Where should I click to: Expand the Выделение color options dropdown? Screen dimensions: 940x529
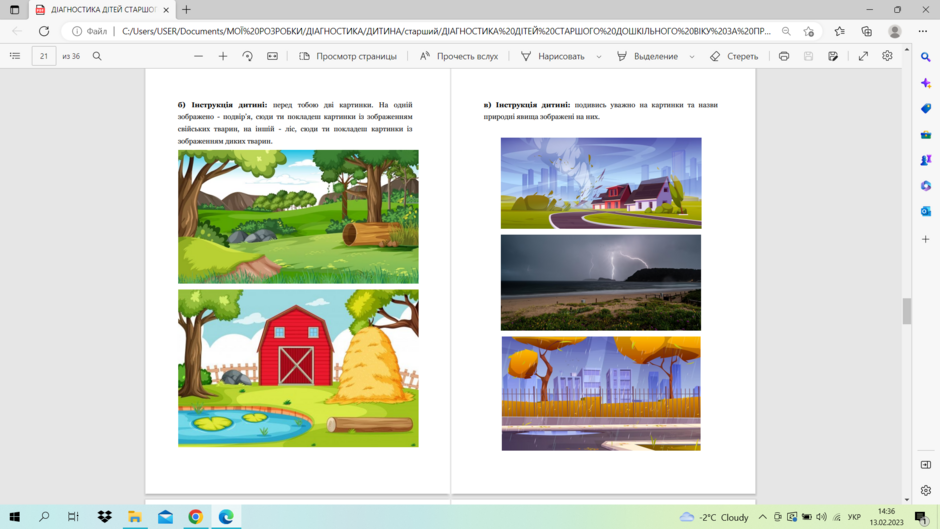point(692,56)
